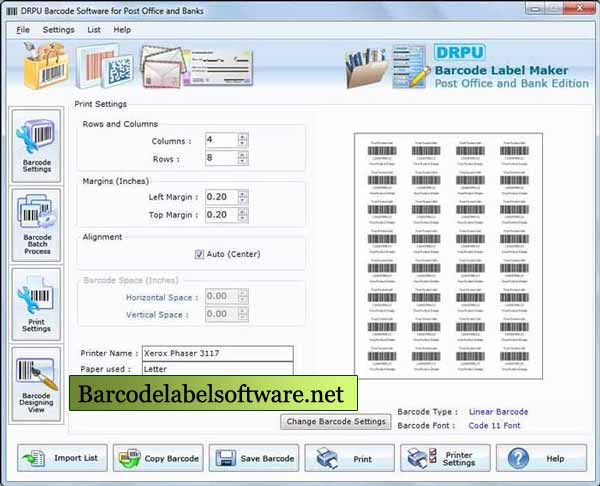Open the Settings menu
Viewport: 600px width, 486px height.
click(x=59, y=30)
